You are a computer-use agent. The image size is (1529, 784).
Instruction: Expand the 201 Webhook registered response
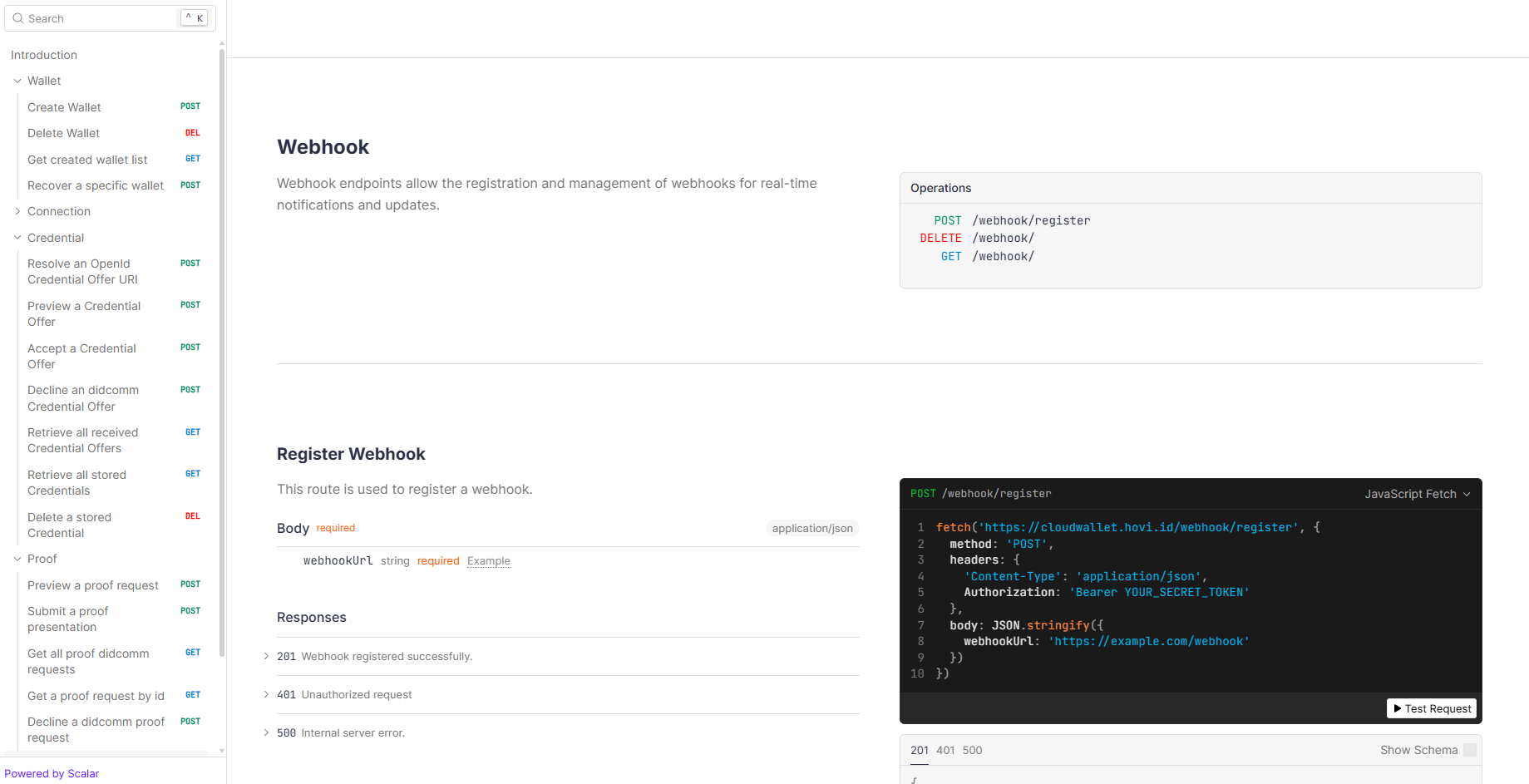coord(266,657)
